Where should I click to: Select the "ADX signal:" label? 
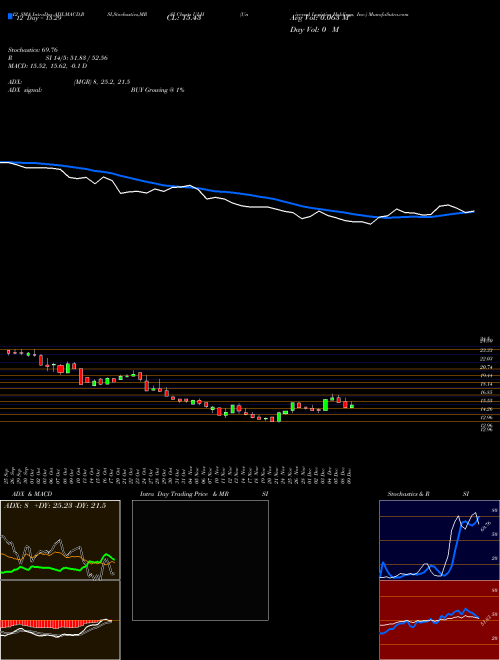click(x=25, y=90)
